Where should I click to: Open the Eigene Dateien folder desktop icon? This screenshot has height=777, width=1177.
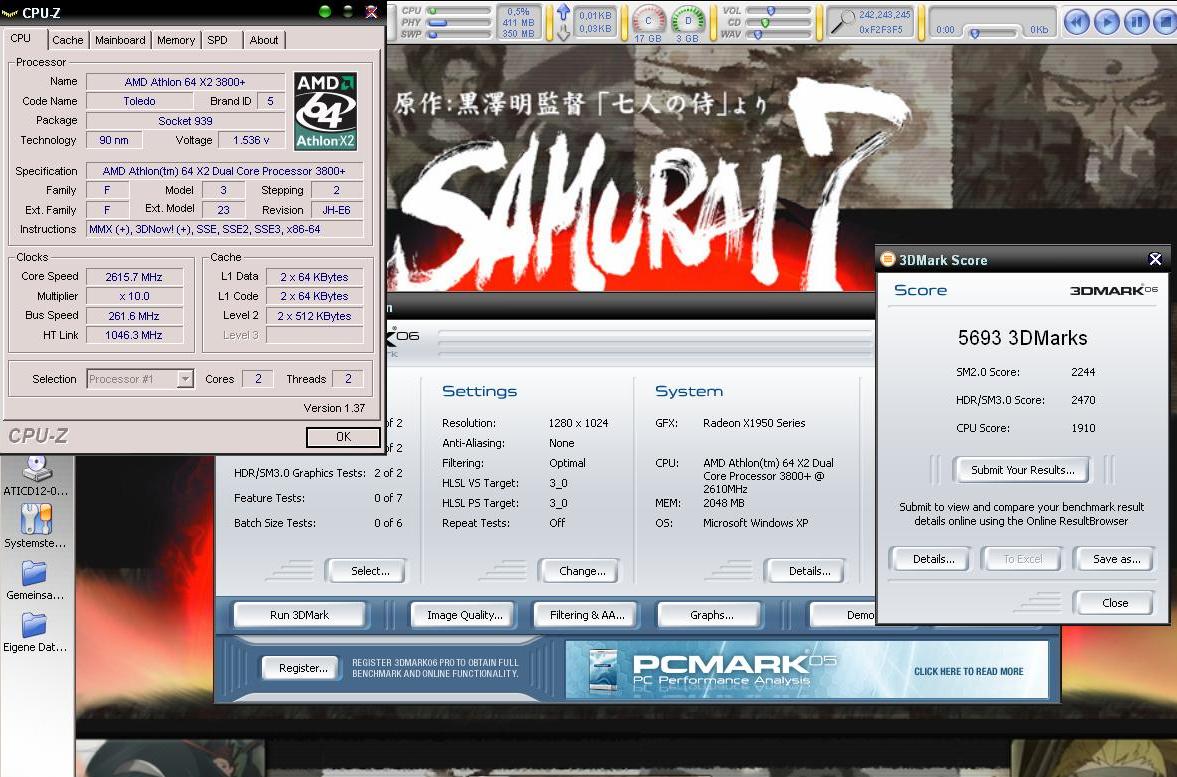pyautogui.click(x=35, y=633)
